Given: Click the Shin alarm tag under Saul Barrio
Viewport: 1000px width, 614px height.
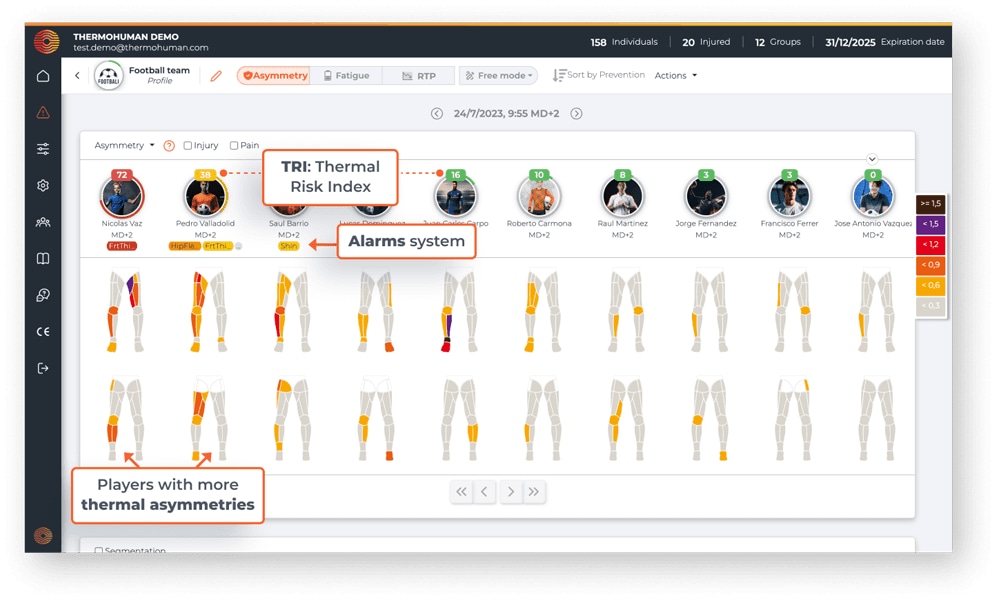Looking at the screenshot, I should coord(289,246).
